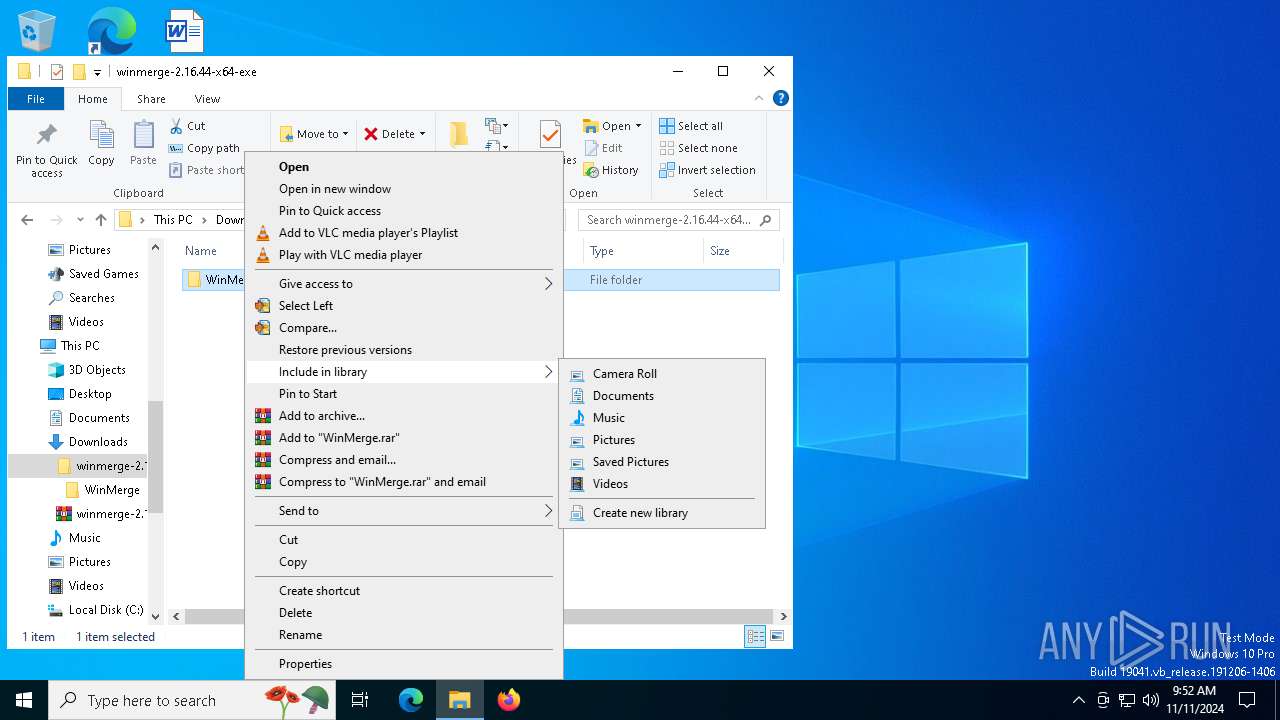Open the Help question mark icon
The image size is (1280, 720).
(x=781, y=98)
